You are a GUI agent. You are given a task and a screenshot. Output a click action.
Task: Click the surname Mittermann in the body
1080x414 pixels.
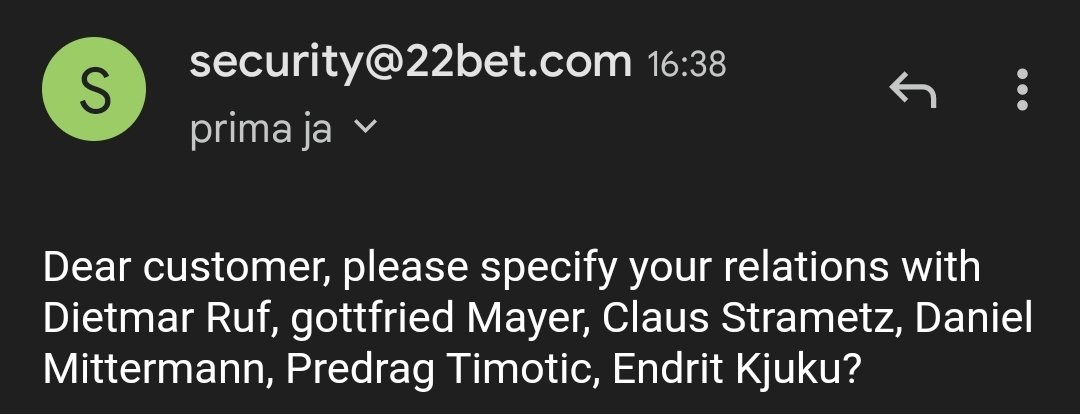(x=155, y=369)
